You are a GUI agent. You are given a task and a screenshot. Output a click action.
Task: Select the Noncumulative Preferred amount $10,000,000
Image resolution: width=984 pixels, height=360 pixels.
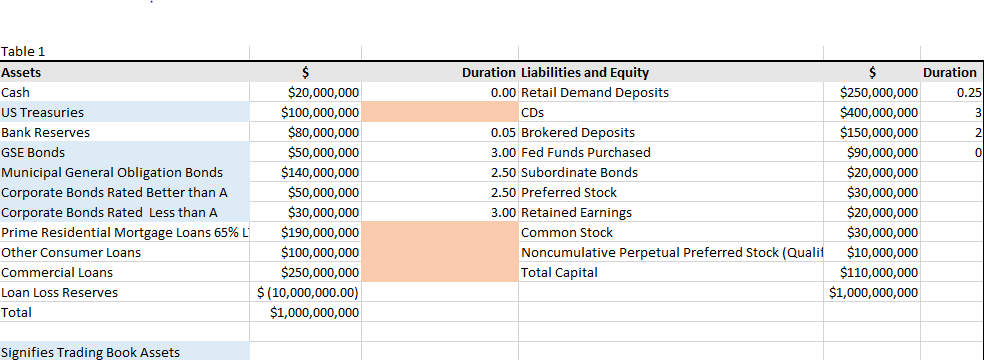point(872,253)
